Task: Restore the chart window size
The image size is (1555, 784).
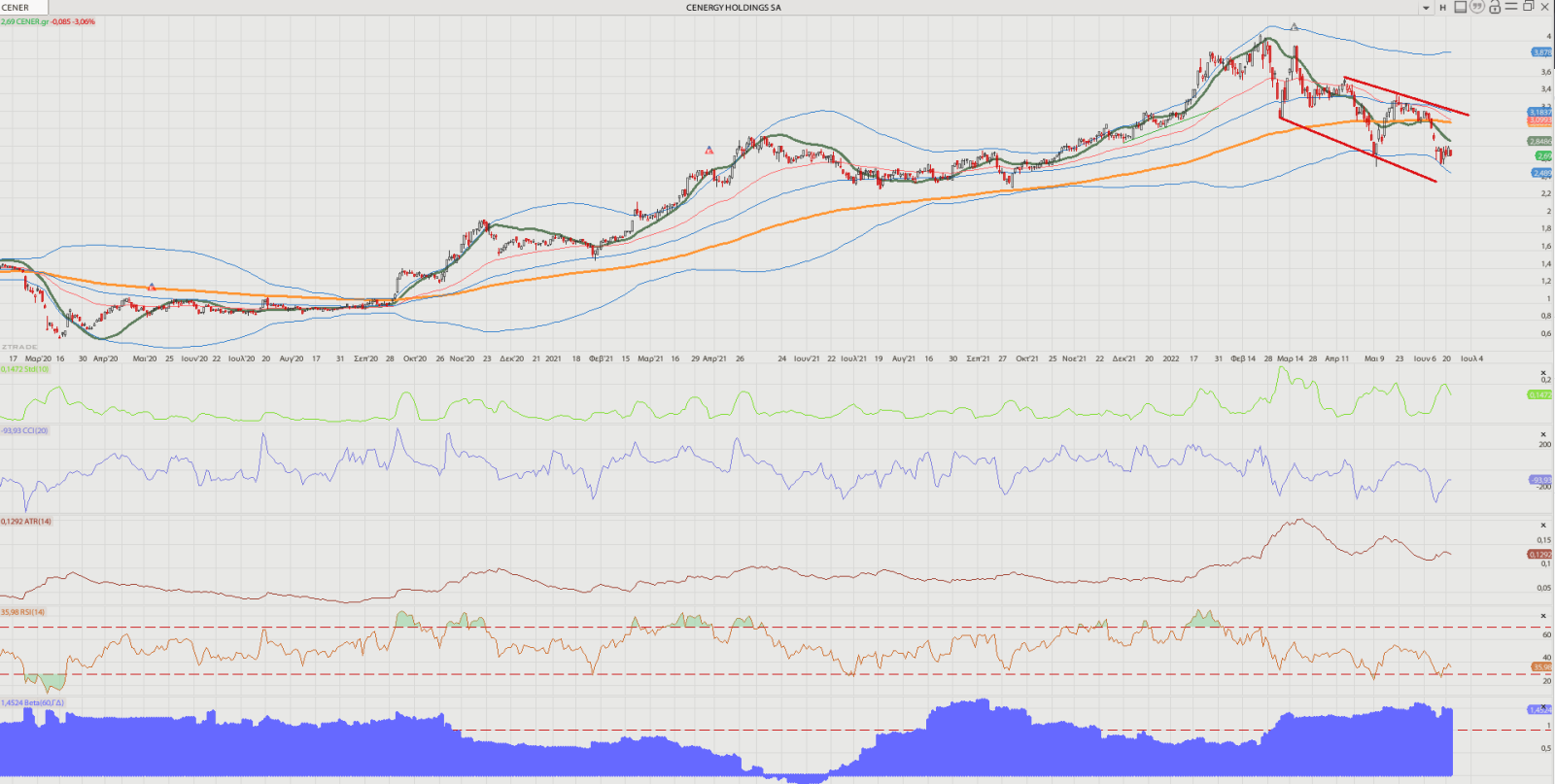Action: tap(1528, 7)
